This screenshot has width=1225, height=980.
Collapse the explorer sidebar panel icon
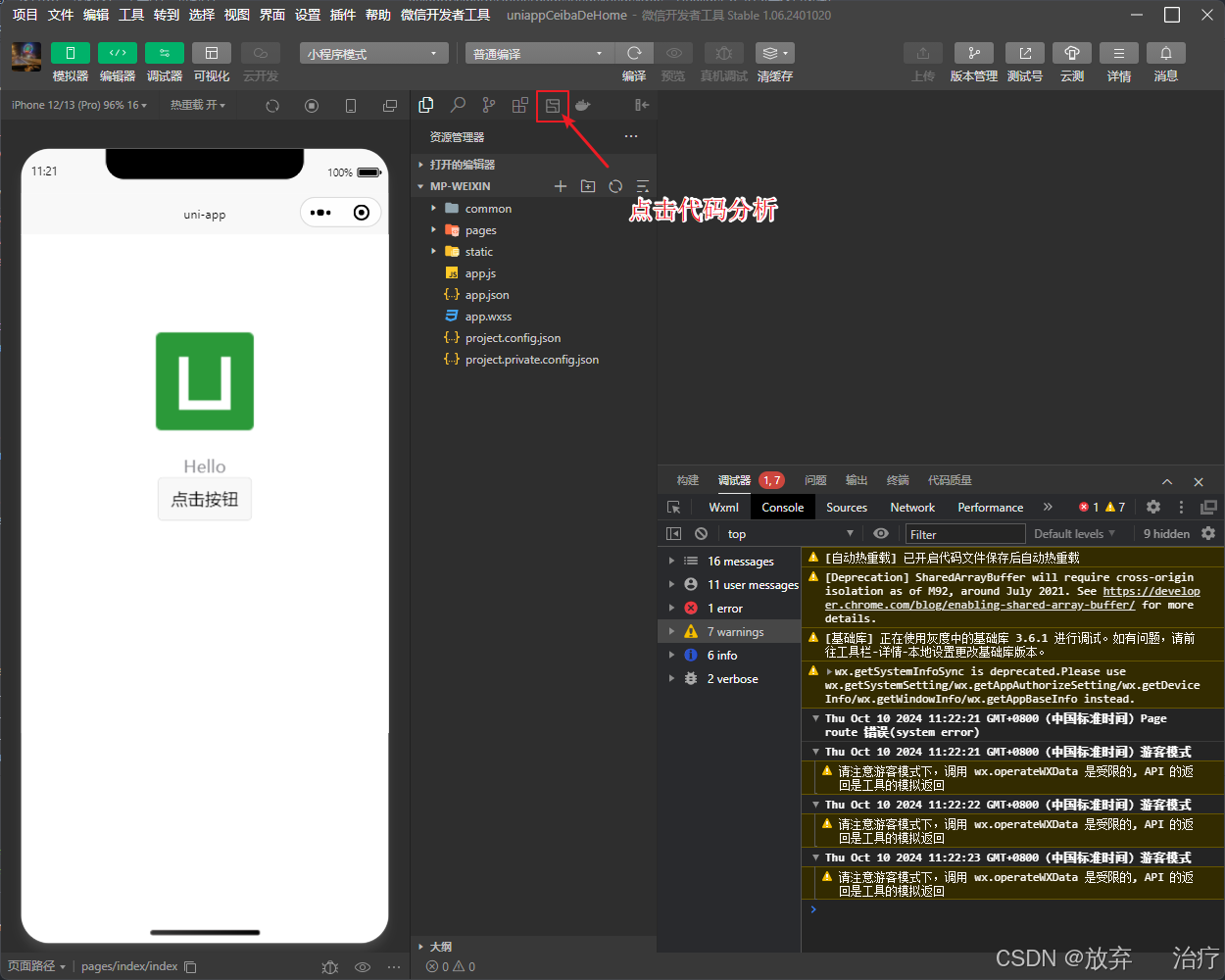point(642,105)
